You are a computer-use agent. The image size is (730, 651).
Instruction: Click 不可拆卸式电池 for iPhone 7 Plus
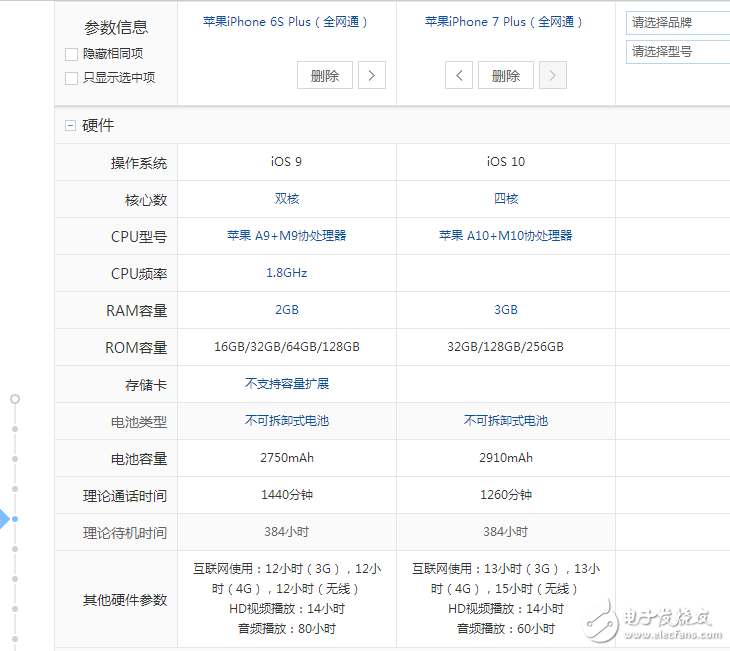coord(506,421)
